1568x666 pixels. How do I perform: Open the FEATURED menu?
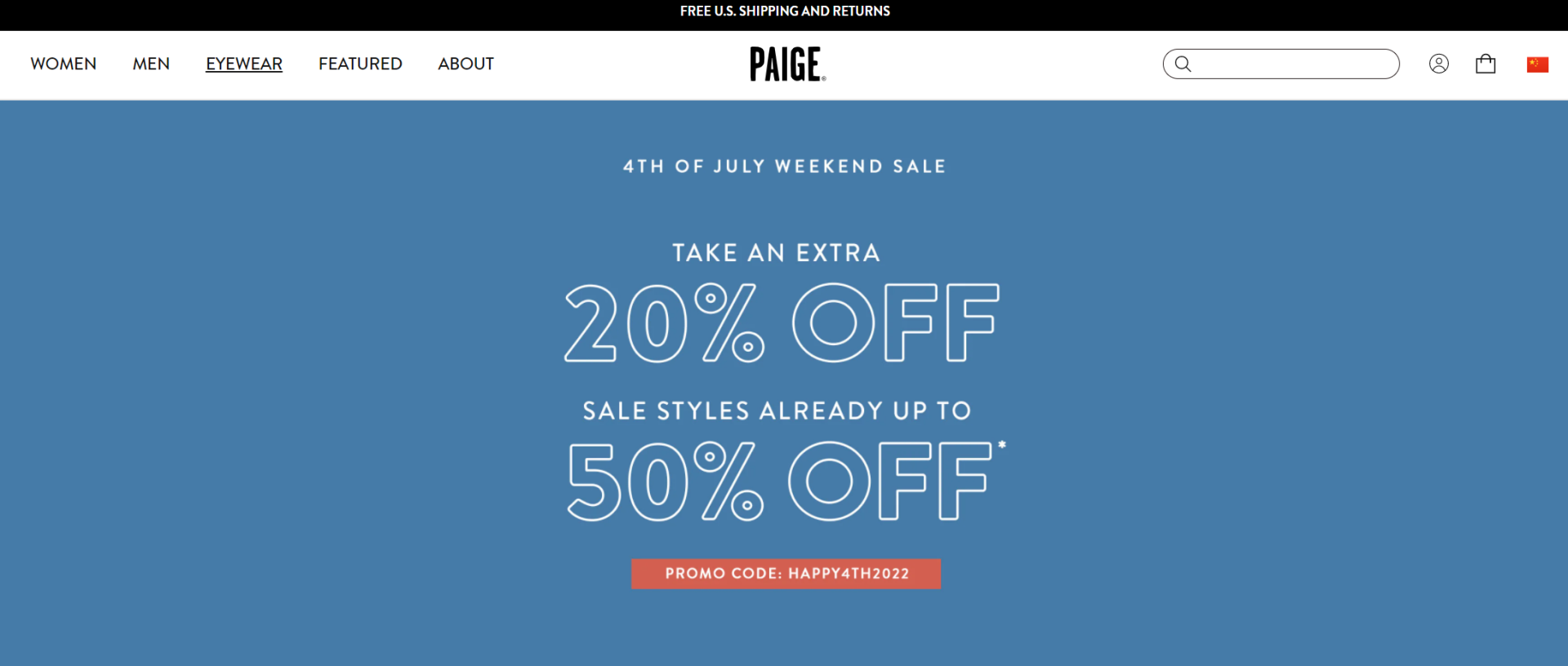[360, 64]
